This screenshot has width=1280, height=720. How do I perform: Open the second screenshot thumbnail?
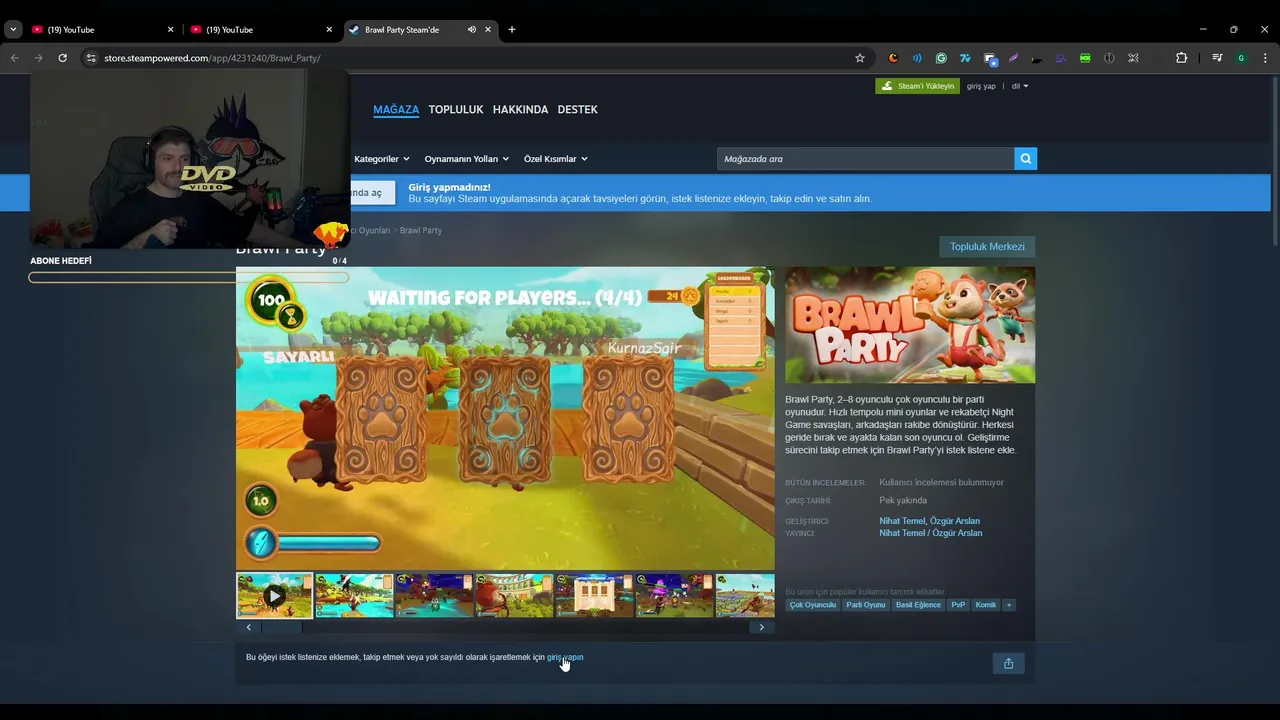pyautogui.click(x=354, y=596)
